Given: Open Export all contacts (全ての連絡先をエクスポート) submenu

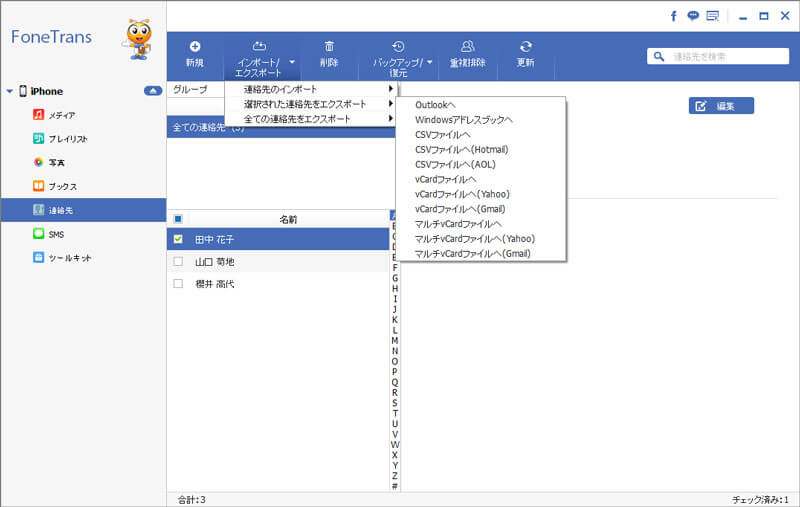Looking at the screenshot, I should [311, 118].
